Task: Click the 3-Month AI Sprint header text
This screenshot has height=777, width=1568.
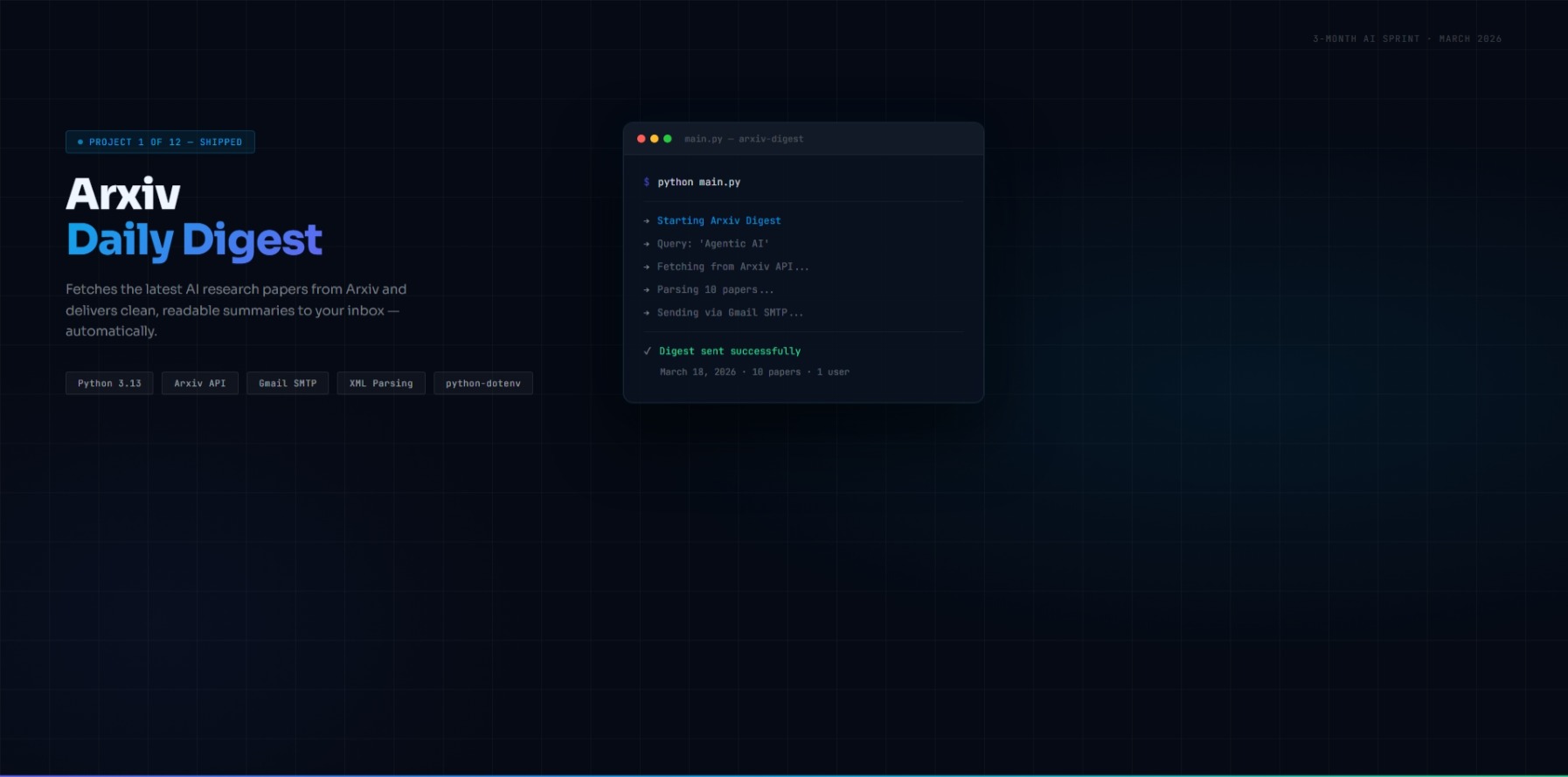Action: pos(1407,38)
